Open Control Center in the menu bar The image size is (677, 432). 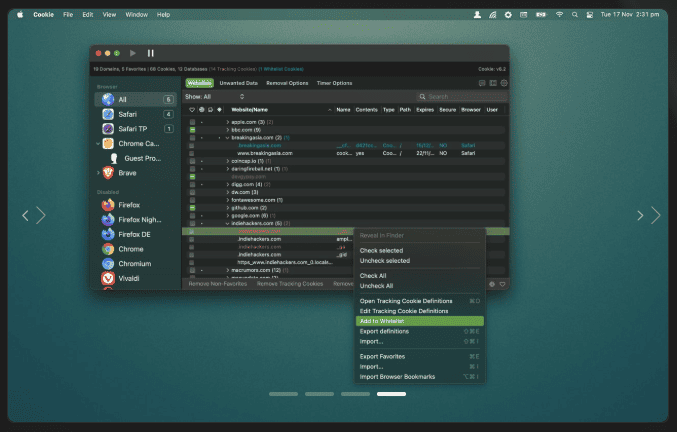(589, 15)
